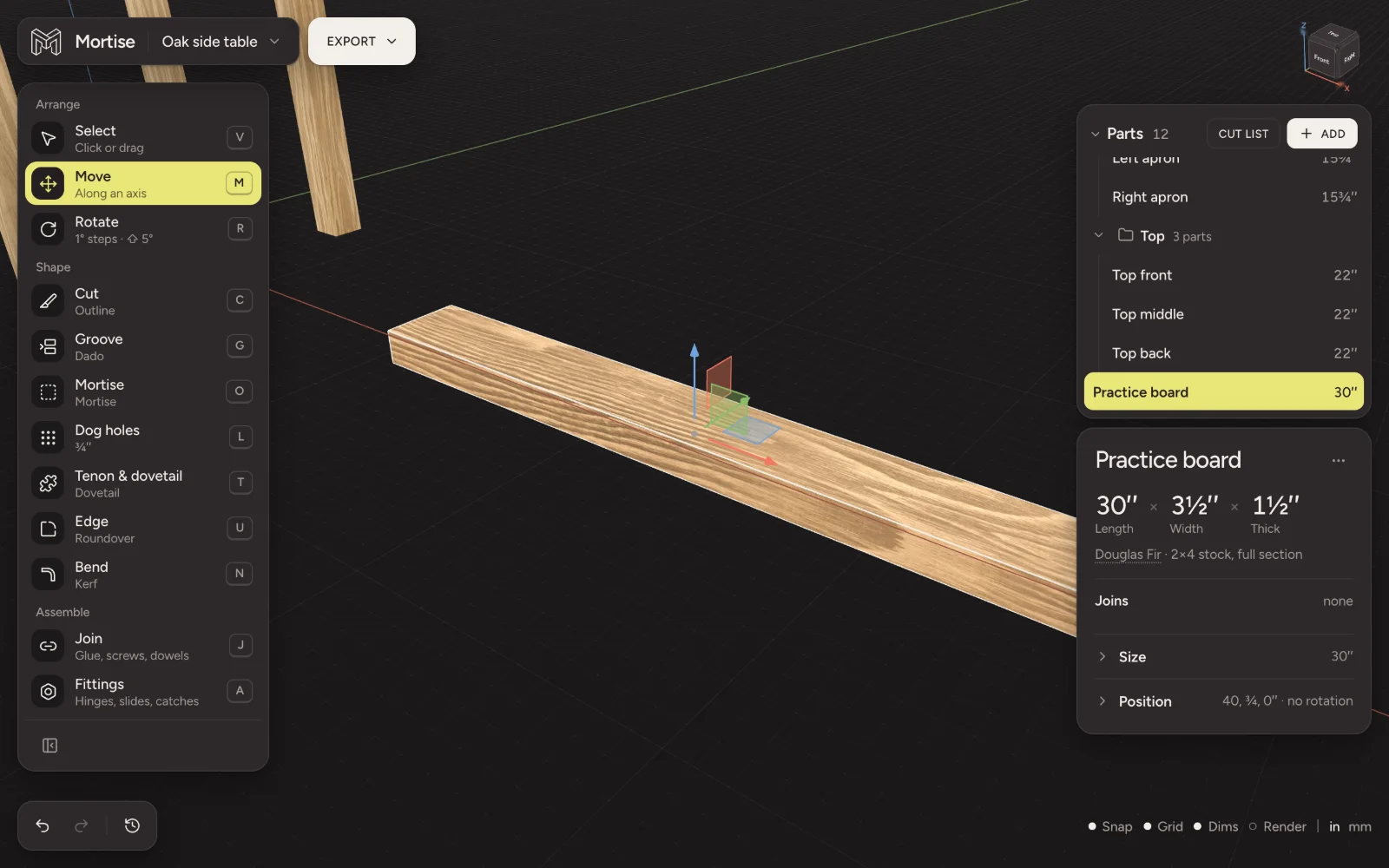Undo the last action
The image size is (1389, 868).
point(43,825)
